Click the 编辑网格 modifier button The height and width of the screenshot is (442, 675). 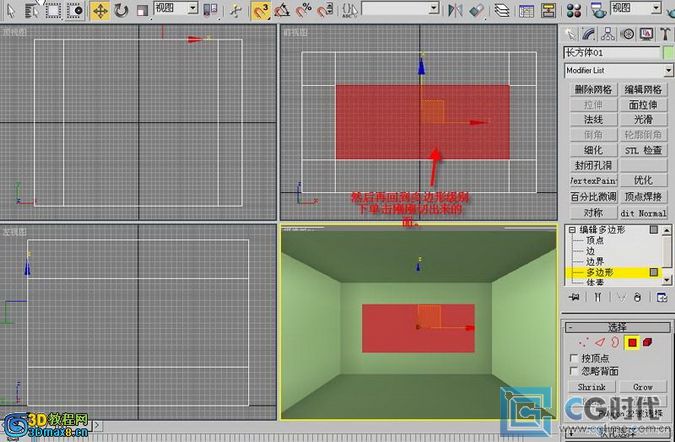click(643, 90)
